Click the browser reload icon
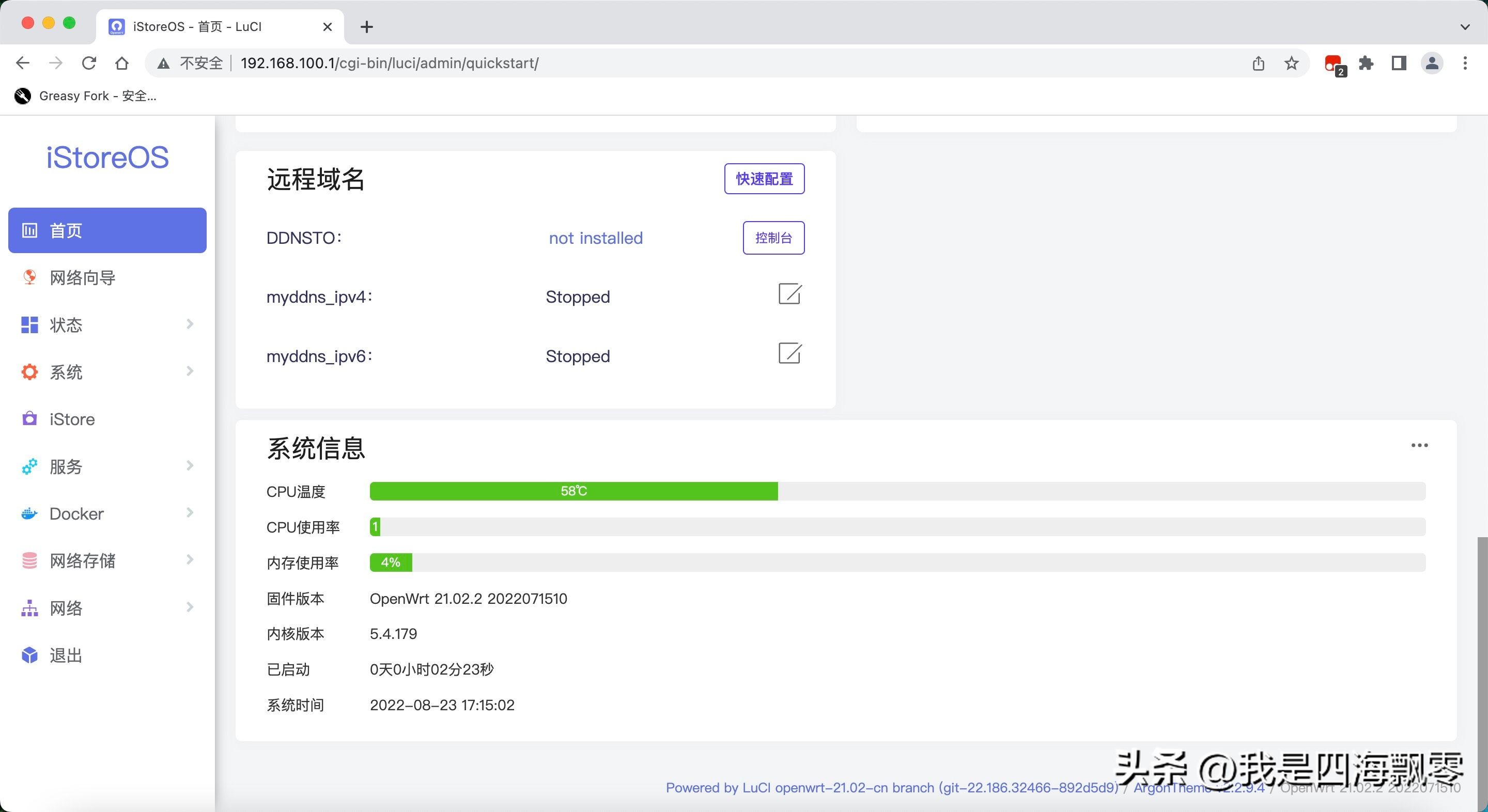The image size is (1488, 812). click(89, 63)
